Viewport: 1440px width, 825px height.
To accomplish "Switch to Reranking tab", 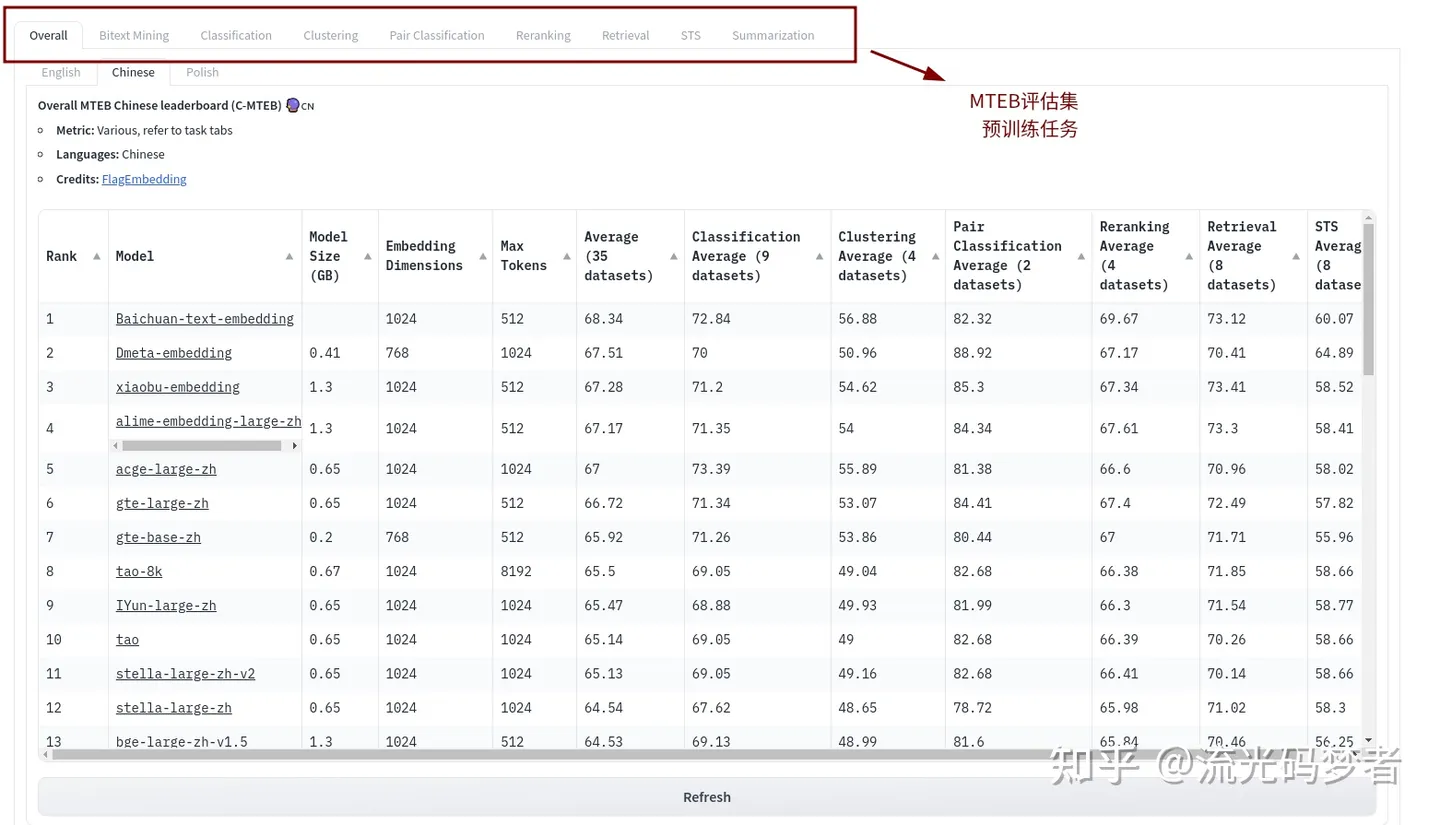I will [x=543, y=35].
